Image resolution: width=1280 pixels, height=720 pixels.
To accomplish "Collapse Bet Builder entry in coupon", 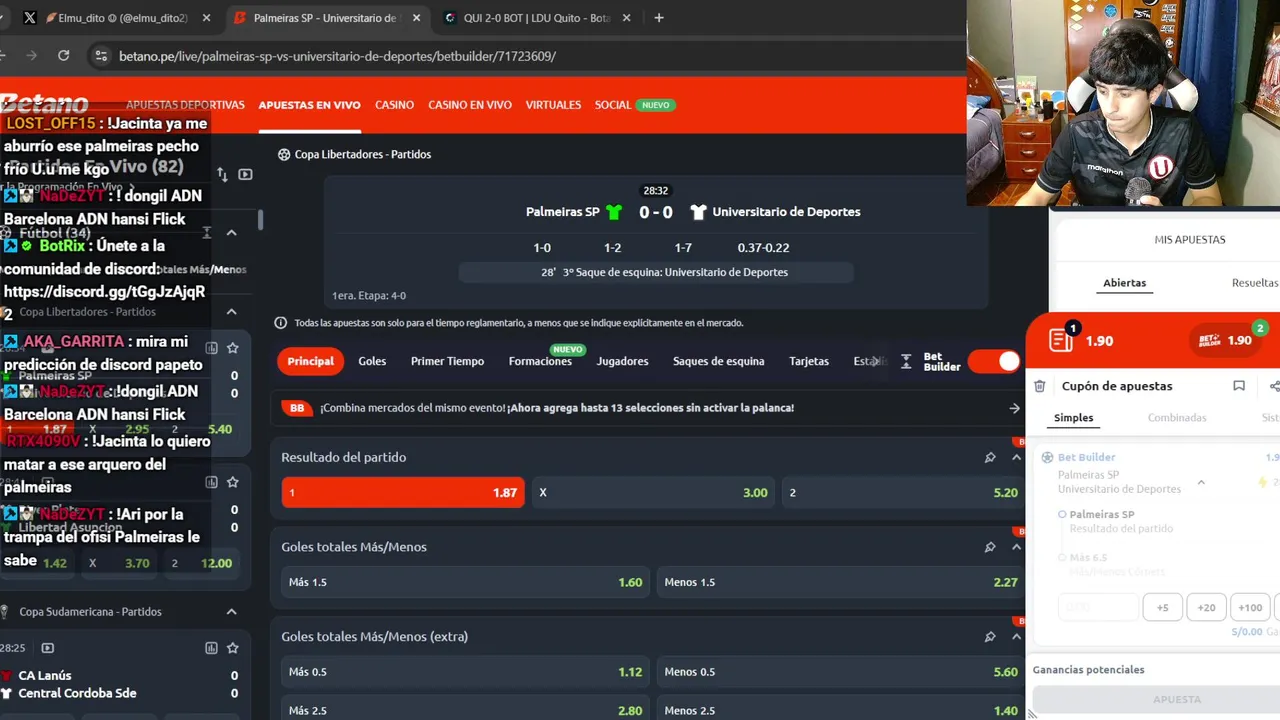I will pyautogui.click(x=1201, y=483).
